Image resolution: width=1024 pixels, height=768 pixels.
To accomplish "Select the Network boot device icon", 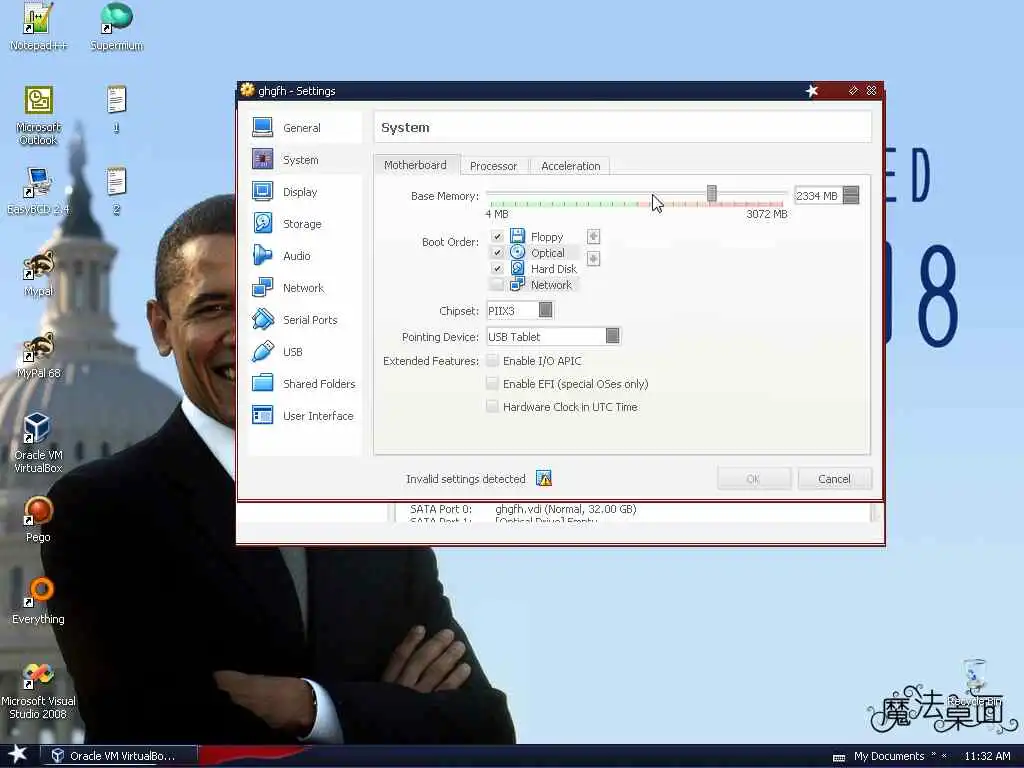I will pyautogui.click(x=517, y=284).
